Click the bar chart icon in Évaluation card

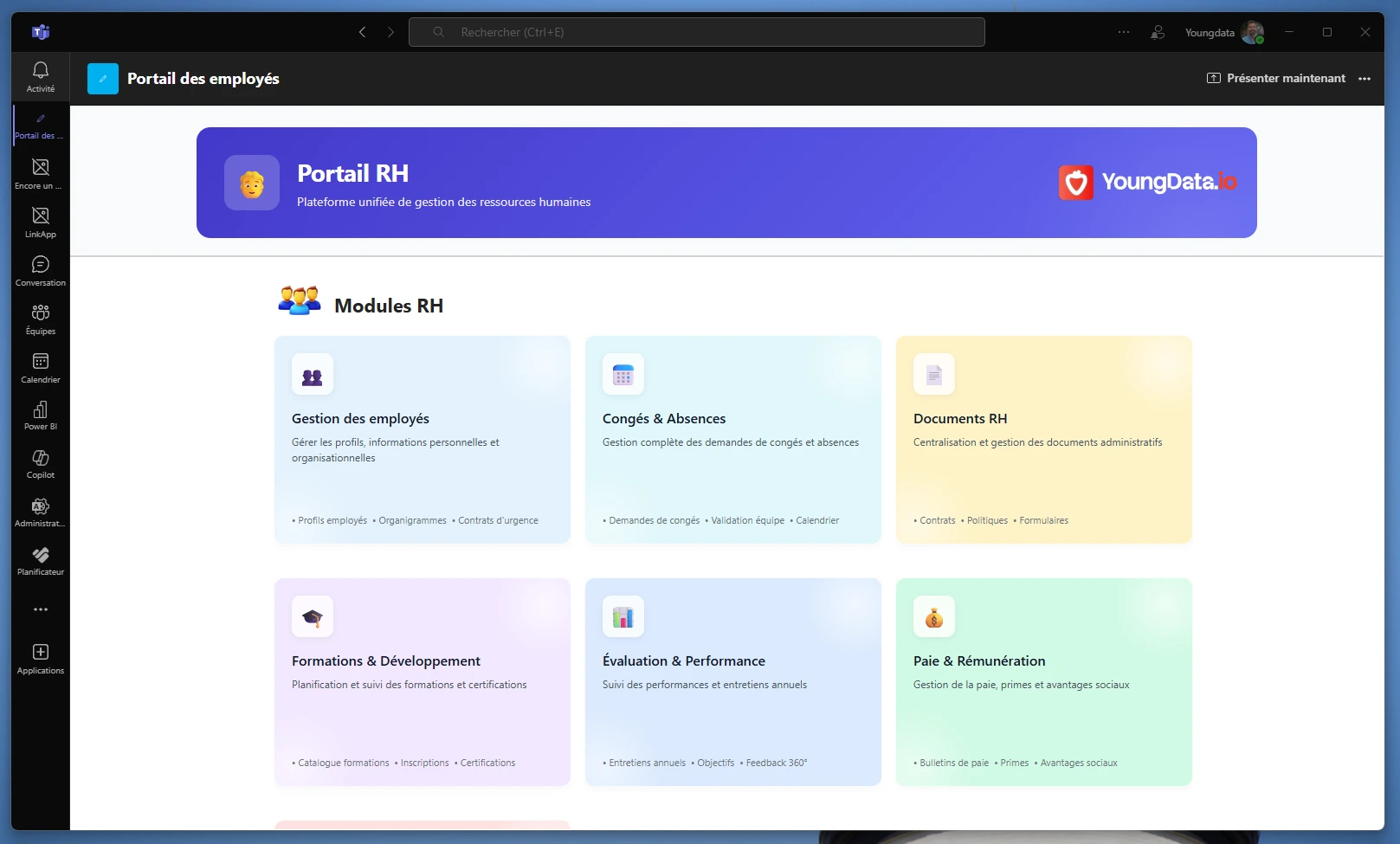click(623, 616)
